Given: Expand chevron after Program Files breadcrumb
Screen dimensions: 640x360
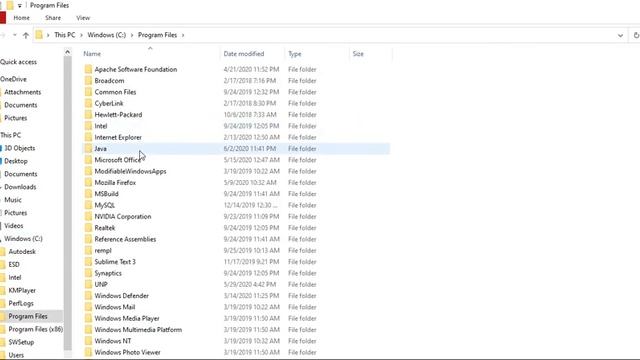Looking at the screenshot, I should tap(183, 35).
